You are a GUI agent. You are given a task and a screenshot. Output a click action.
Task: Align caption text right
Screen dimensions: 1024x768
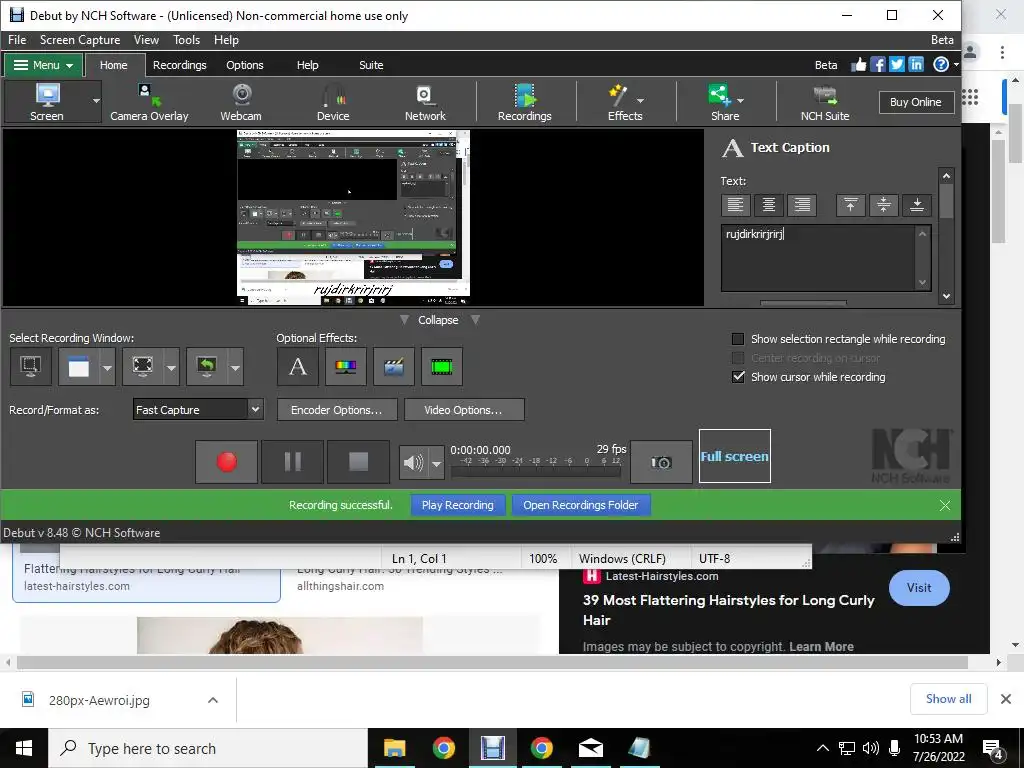click(x=802, y=205)
